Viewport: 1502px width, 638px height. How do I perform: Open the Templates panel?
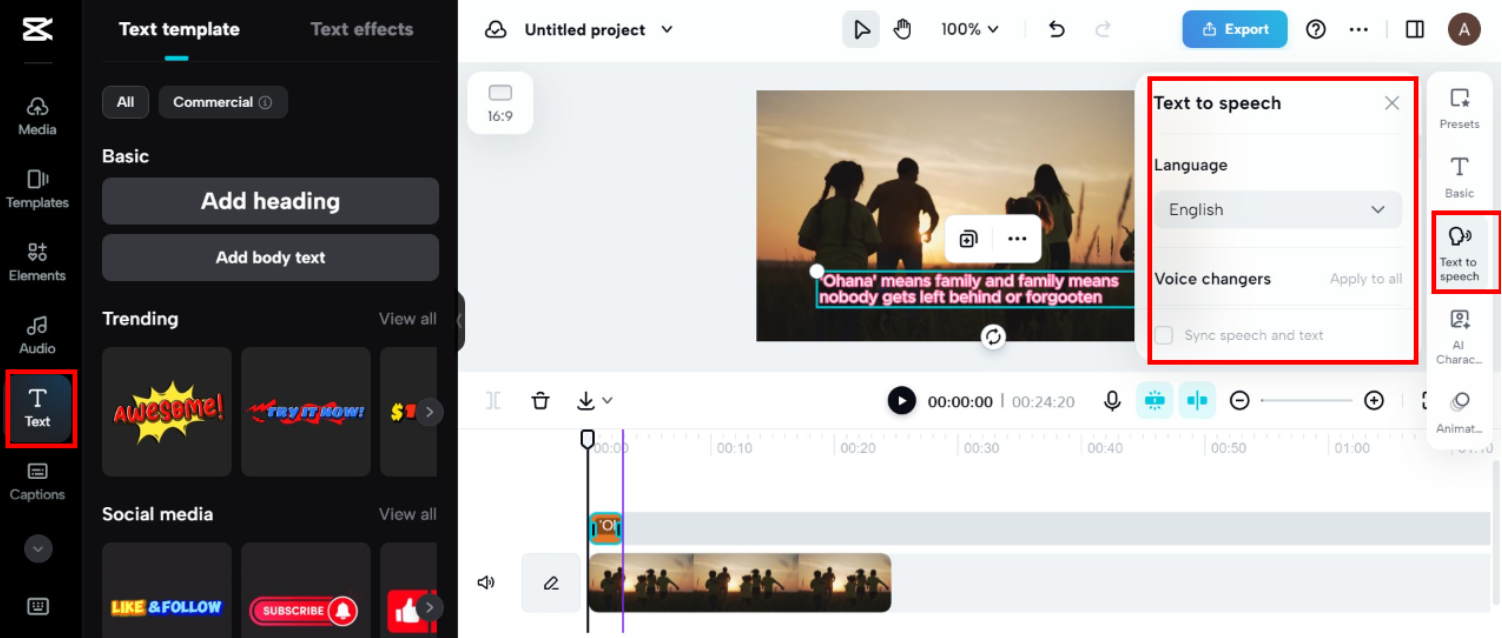(37, 189)
